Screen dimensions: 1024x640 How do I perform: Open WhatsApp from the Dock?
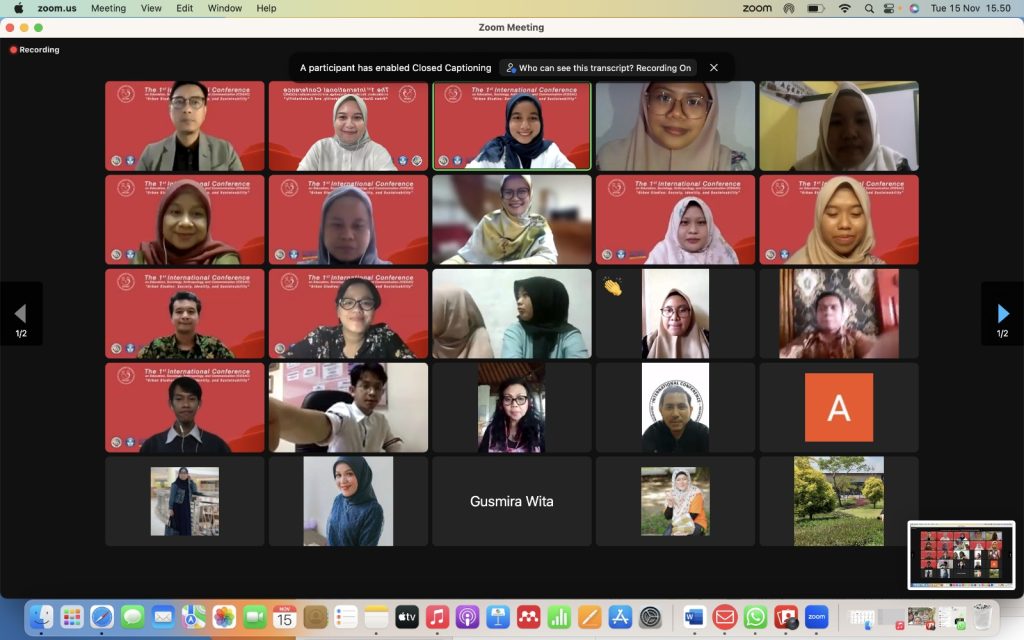tap(755, 617)
